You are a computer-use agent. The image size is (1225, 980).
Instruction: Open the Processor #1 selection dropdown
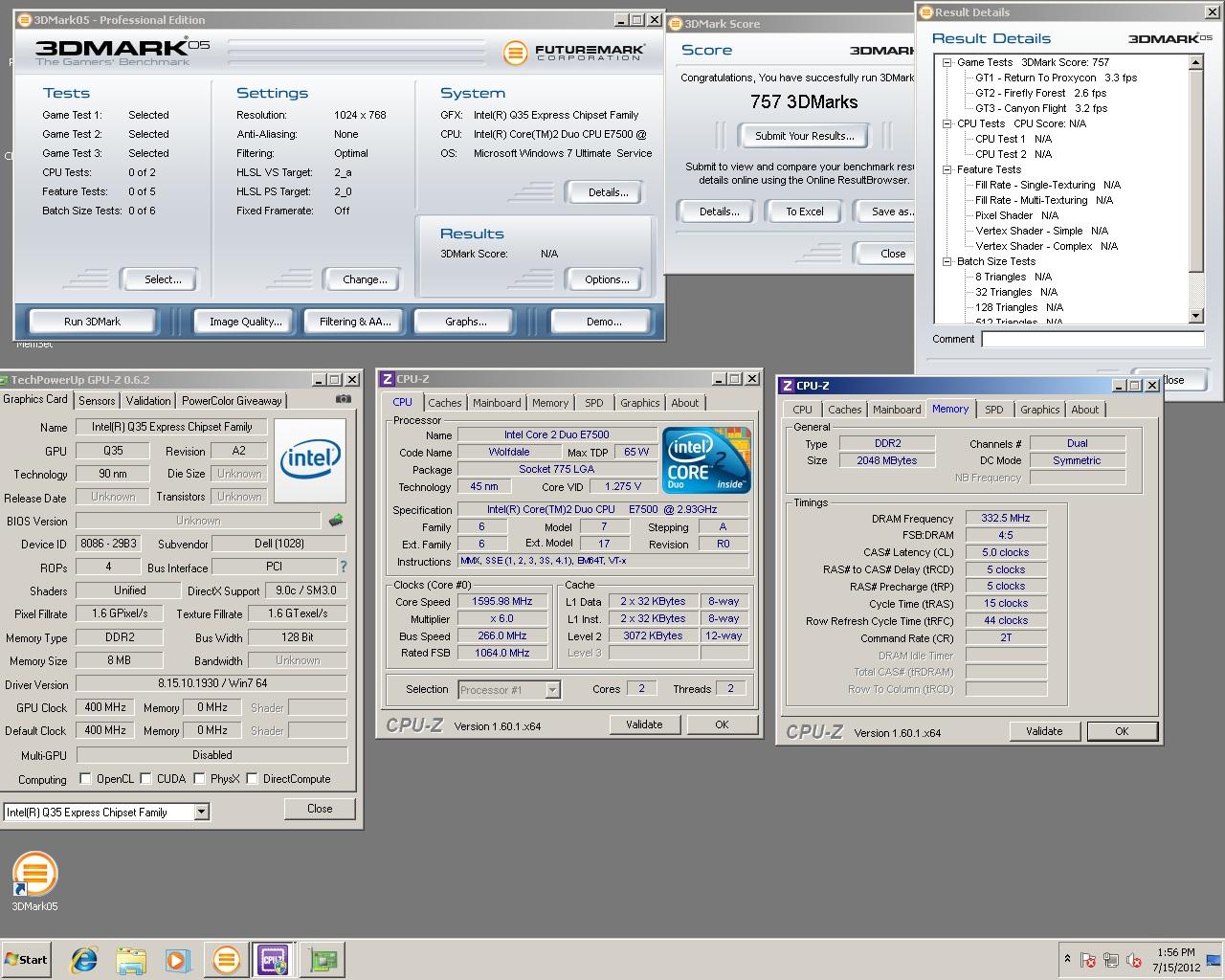tap(552, 690)
